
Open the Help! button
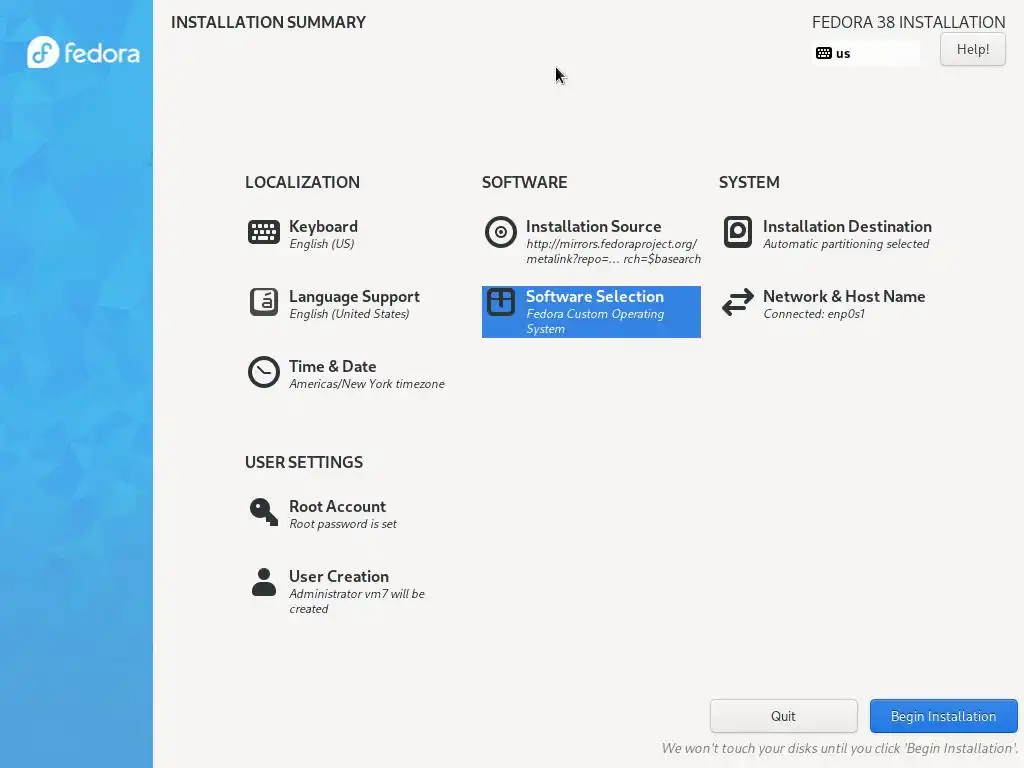click(x=973, y=50)
